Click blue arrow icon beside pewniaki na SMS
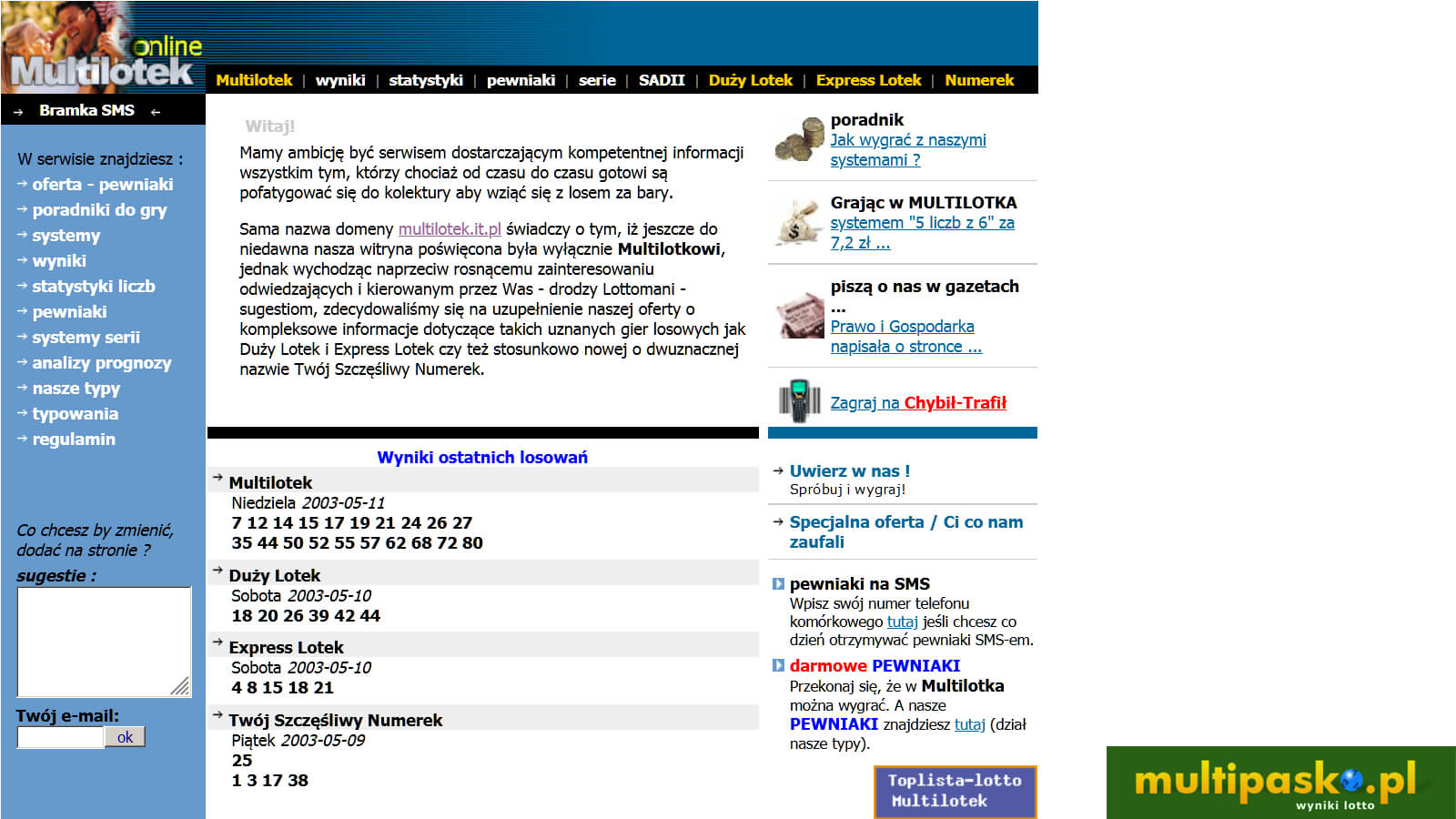 click(778, 584)
